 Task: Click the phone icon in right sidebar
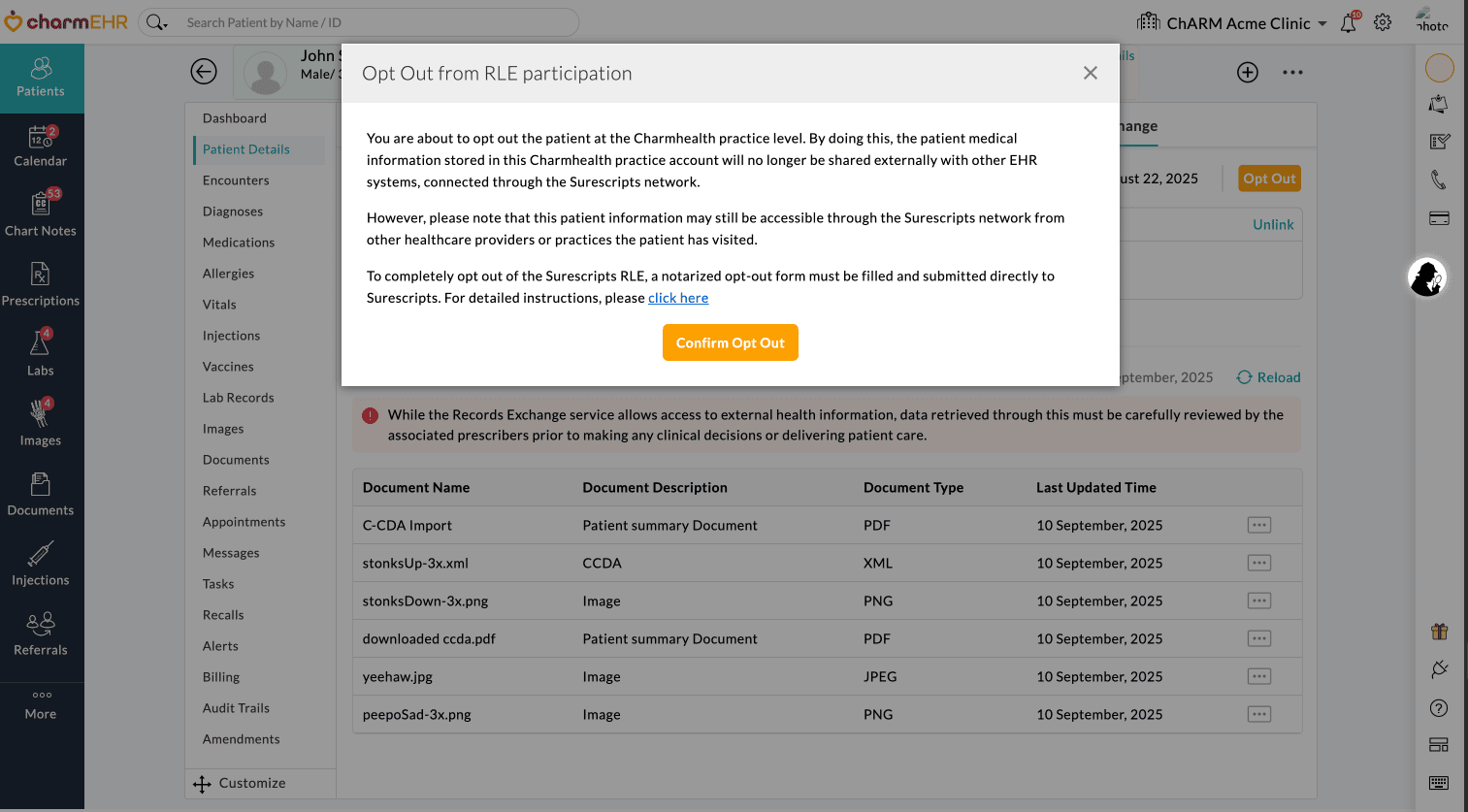click(x=1439, y=179)
